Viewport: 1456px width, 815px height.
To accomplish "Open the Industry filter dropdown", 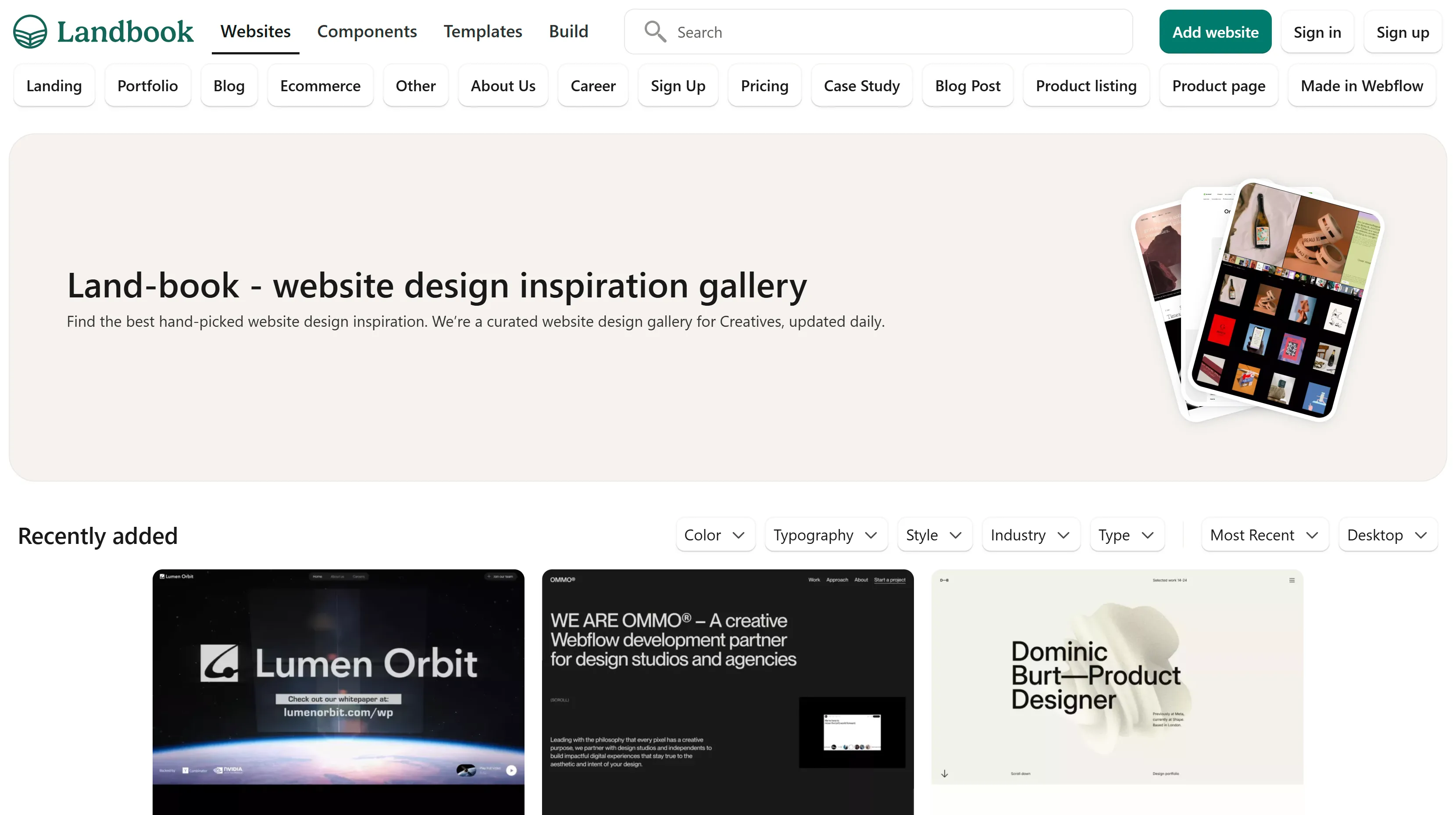I will [1030, 535].
